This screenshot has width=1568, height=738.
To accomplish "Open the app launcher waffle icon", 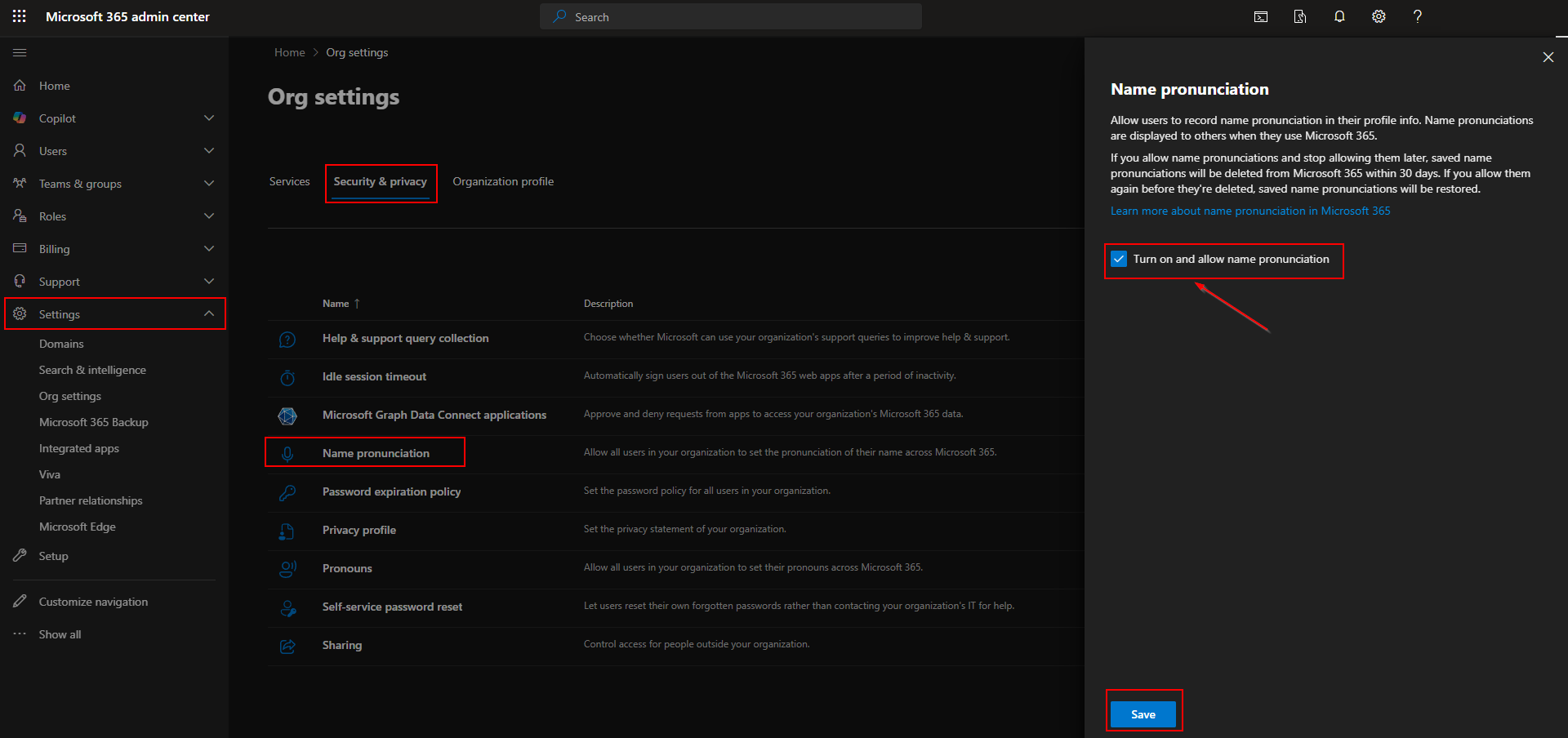I will pos(20,16).
